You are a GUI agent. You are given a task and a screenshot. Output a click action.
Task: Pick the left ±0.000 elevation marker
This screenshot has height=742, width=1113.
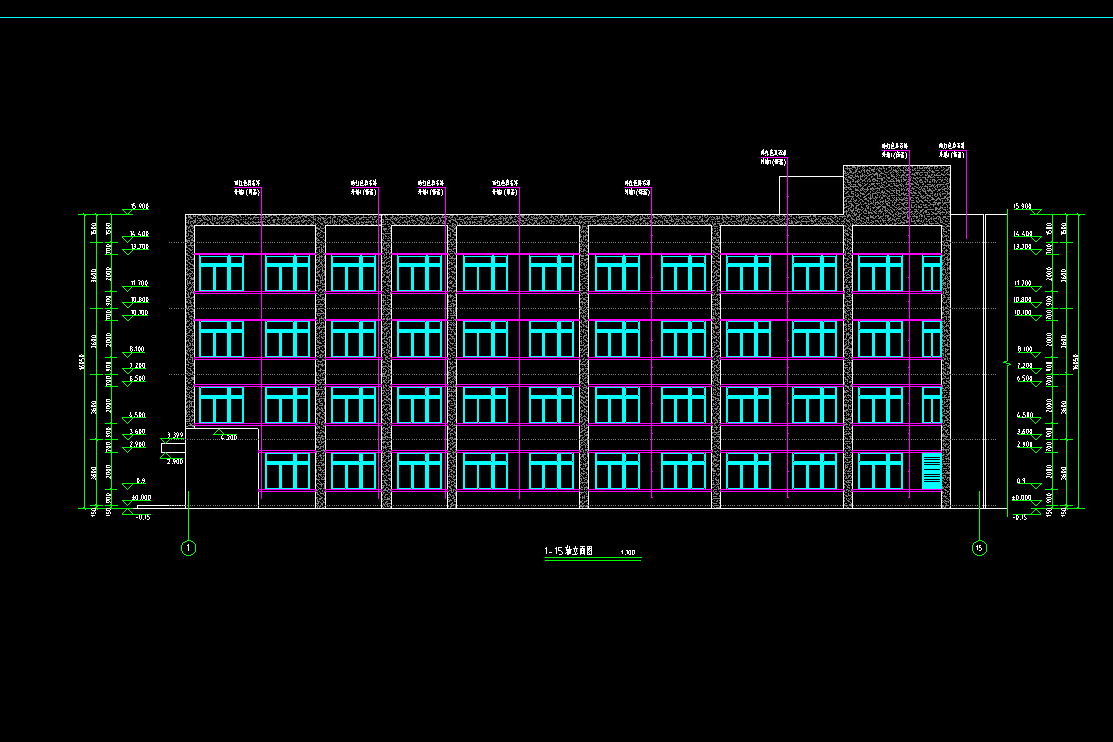click(x=140, y=498)
